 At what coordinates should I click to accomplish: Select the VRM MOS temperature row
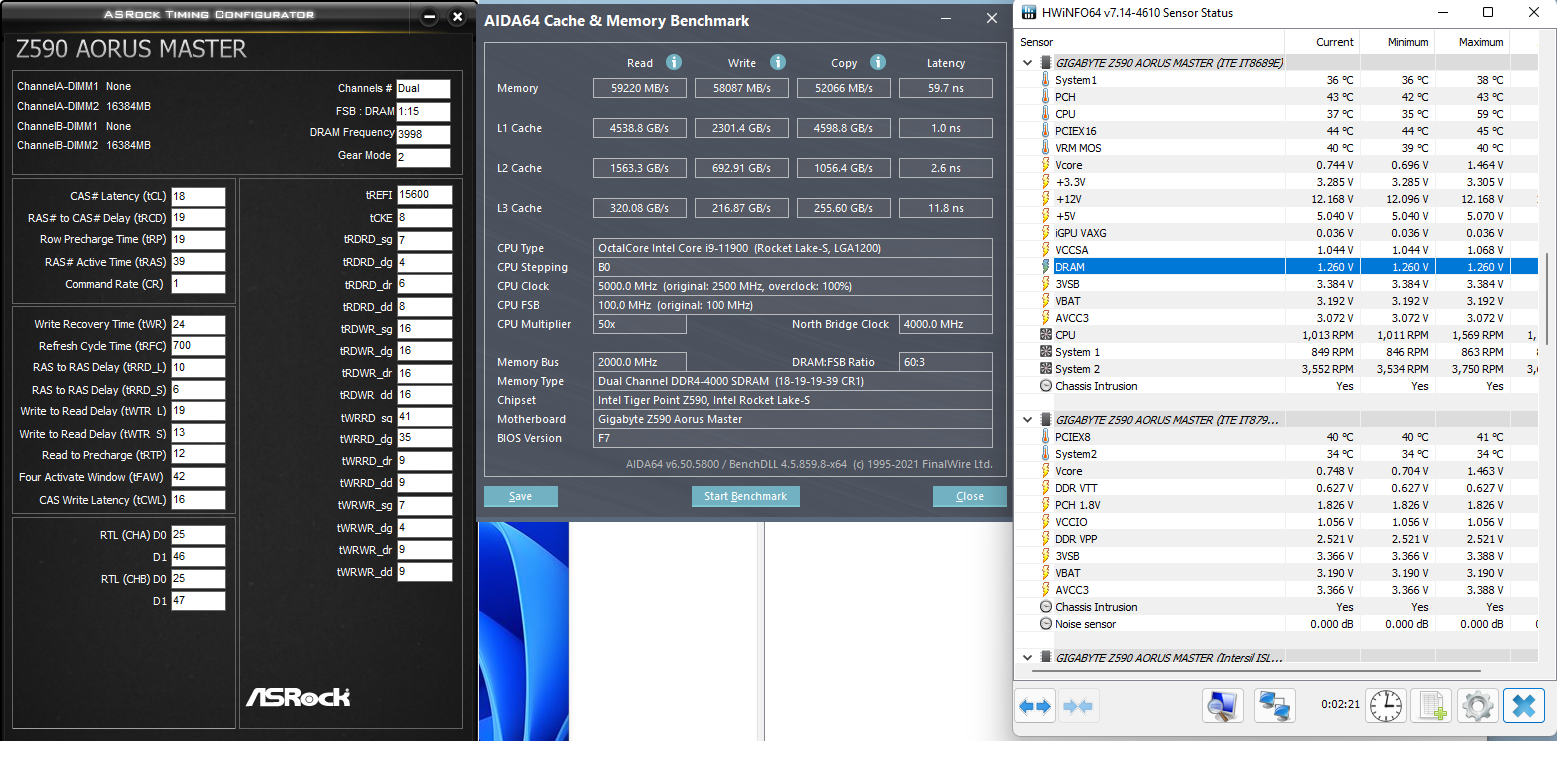click(1277, 148)
